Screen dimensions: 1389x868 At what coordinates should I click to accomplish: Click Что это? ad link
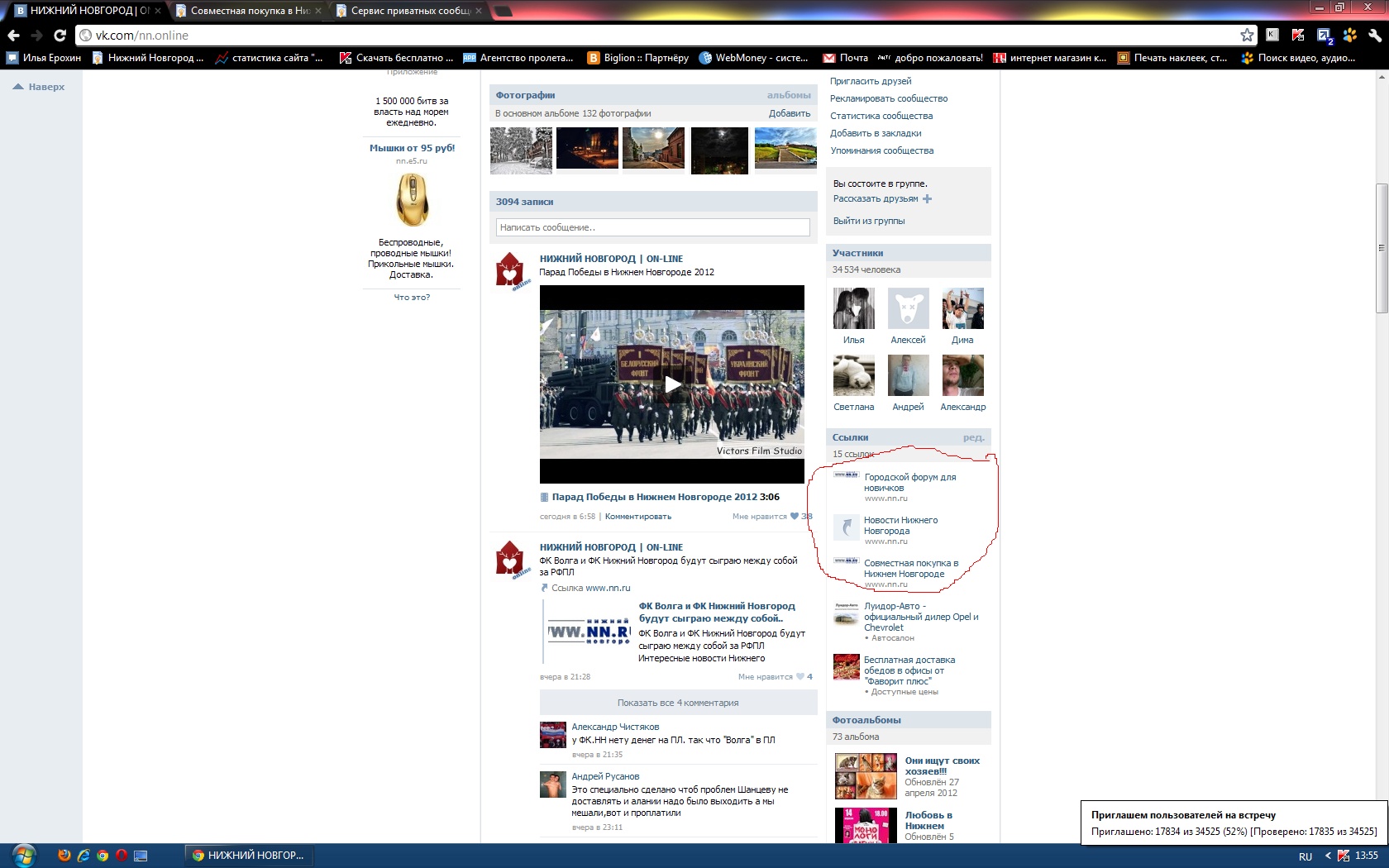tap(412, 297)
